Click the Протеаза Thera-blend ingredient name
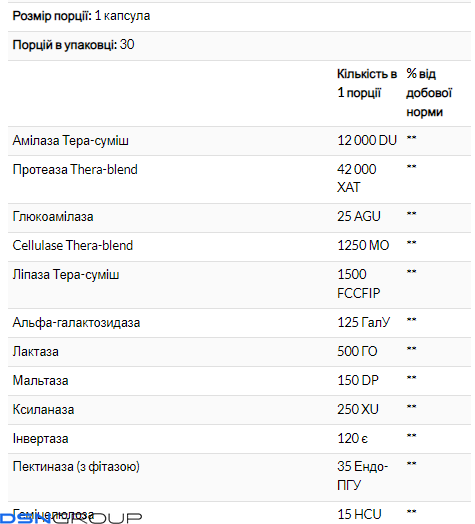This screenshot has height=524, width=475. point(75,169)
